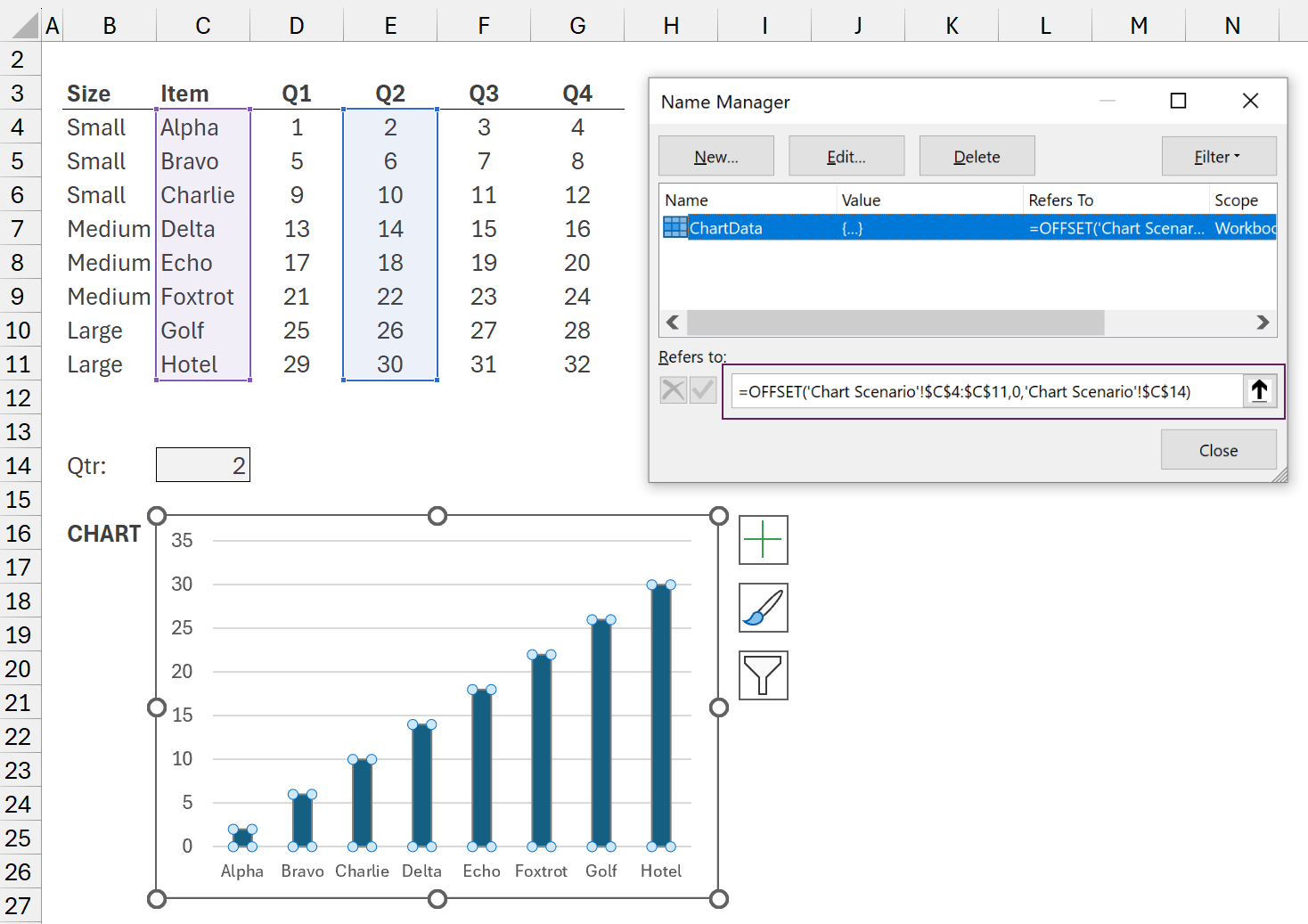Image resolution: width=1308 pixels, height=924 pixels.
Task: Click the select-all corner triangle
Action: 27,26
